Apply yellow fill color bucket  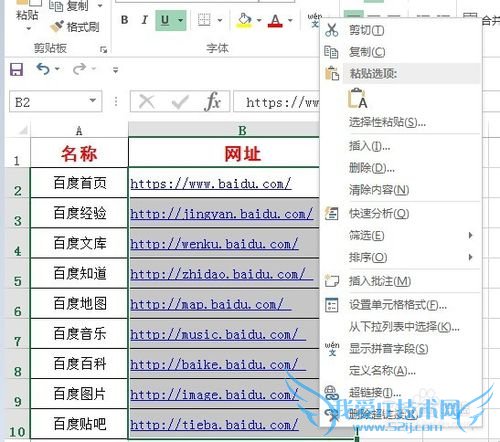(x=244, y=20)
